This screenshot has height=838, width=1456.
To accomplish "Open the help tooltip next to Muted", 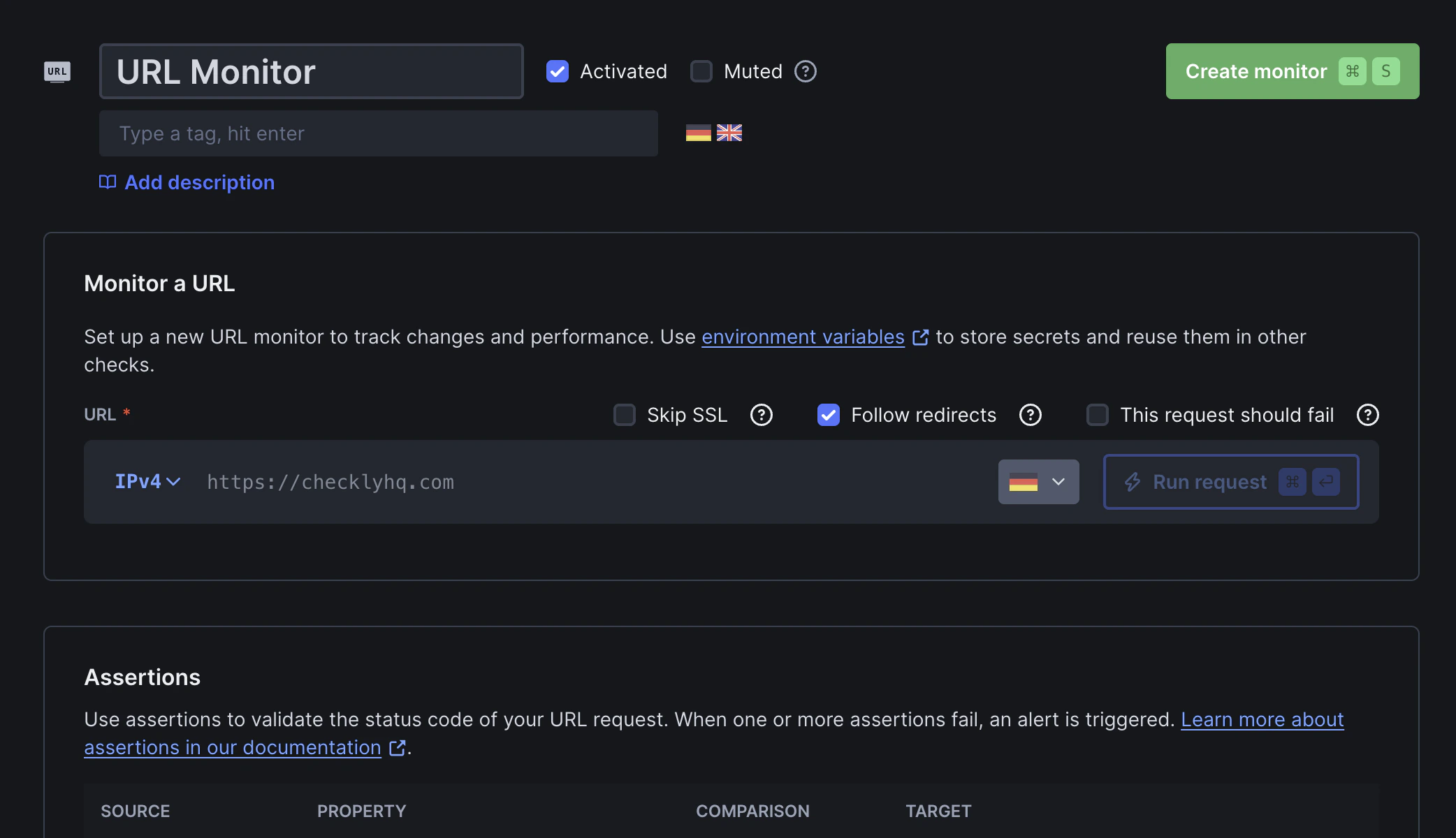I will [805, 71].
